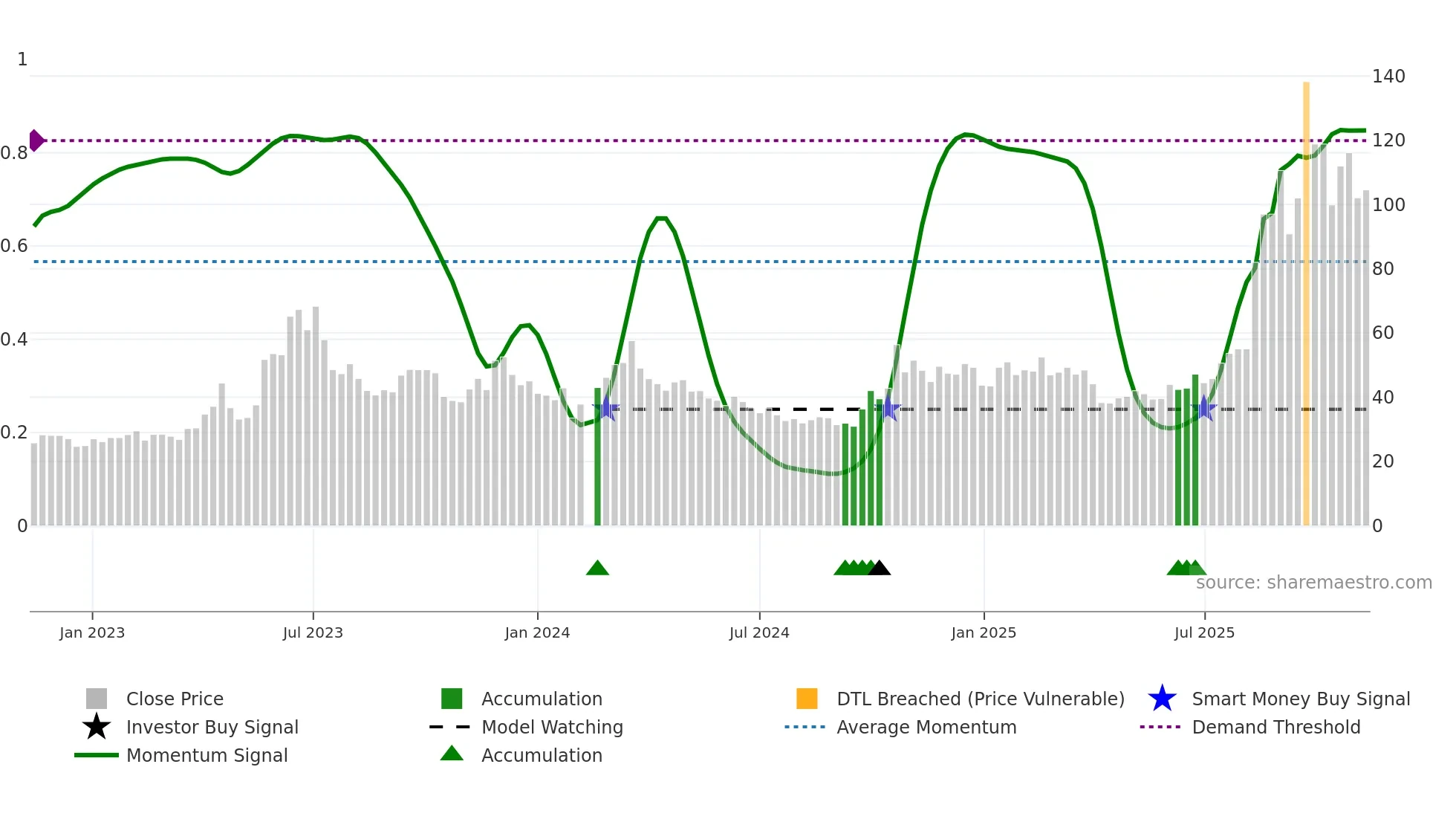Click the Jul 2025 x-axis tick label

coord(1204,632)
